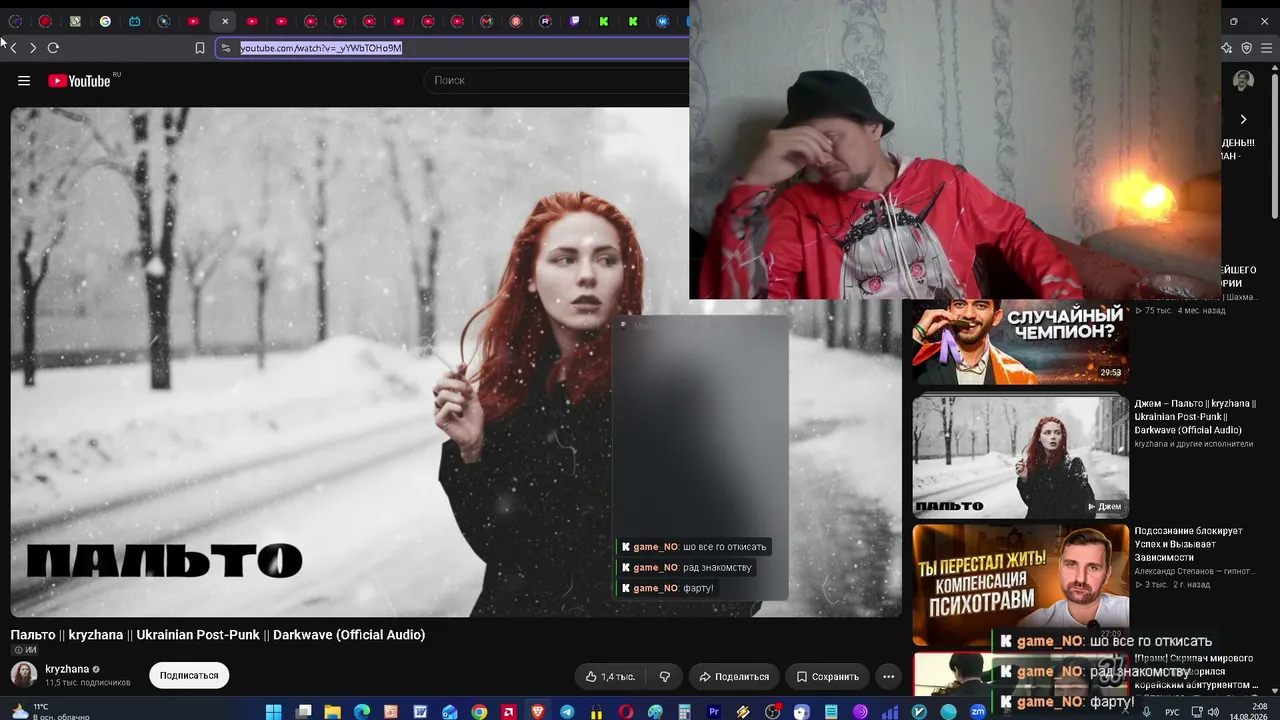1280x720 pixels.
Task: Open more actions three-dot menu
Action: click(887, 677)
